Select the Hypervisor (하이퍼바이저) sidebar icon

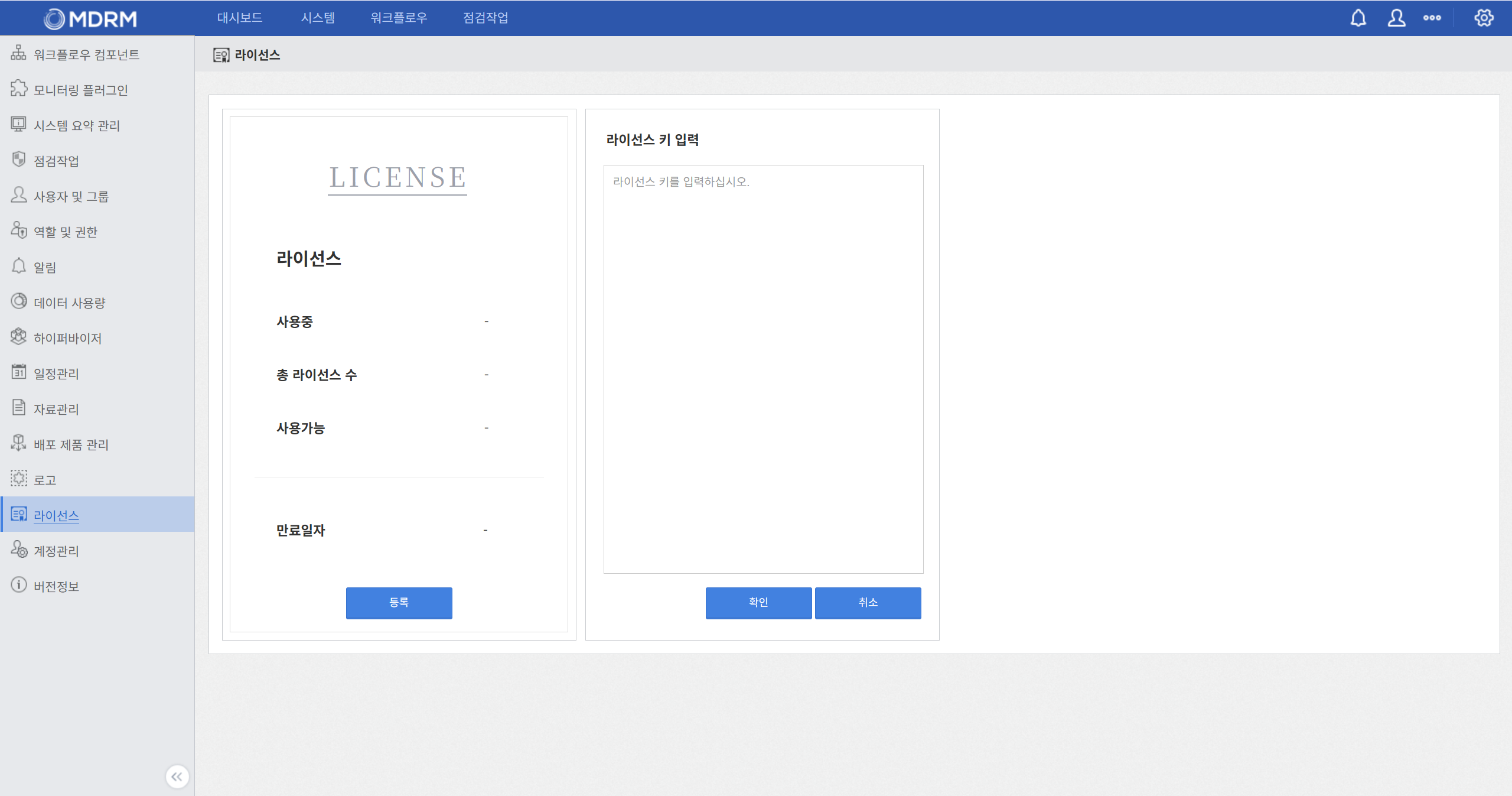(18, 337)
